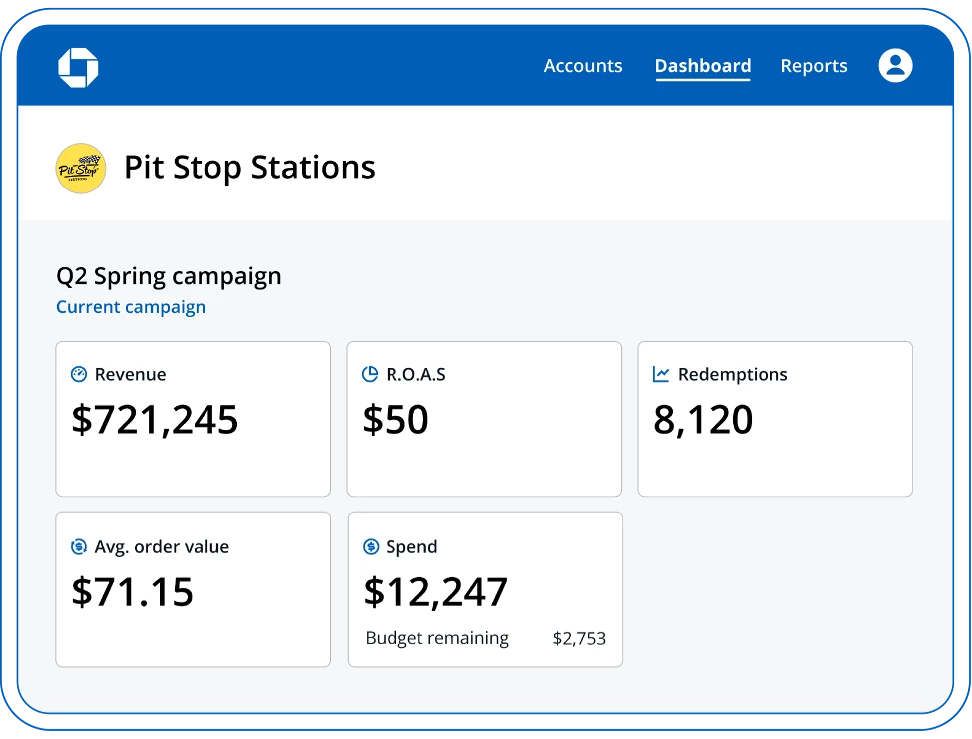
Task: Click the Spend card label
Action: pos(412,547)
